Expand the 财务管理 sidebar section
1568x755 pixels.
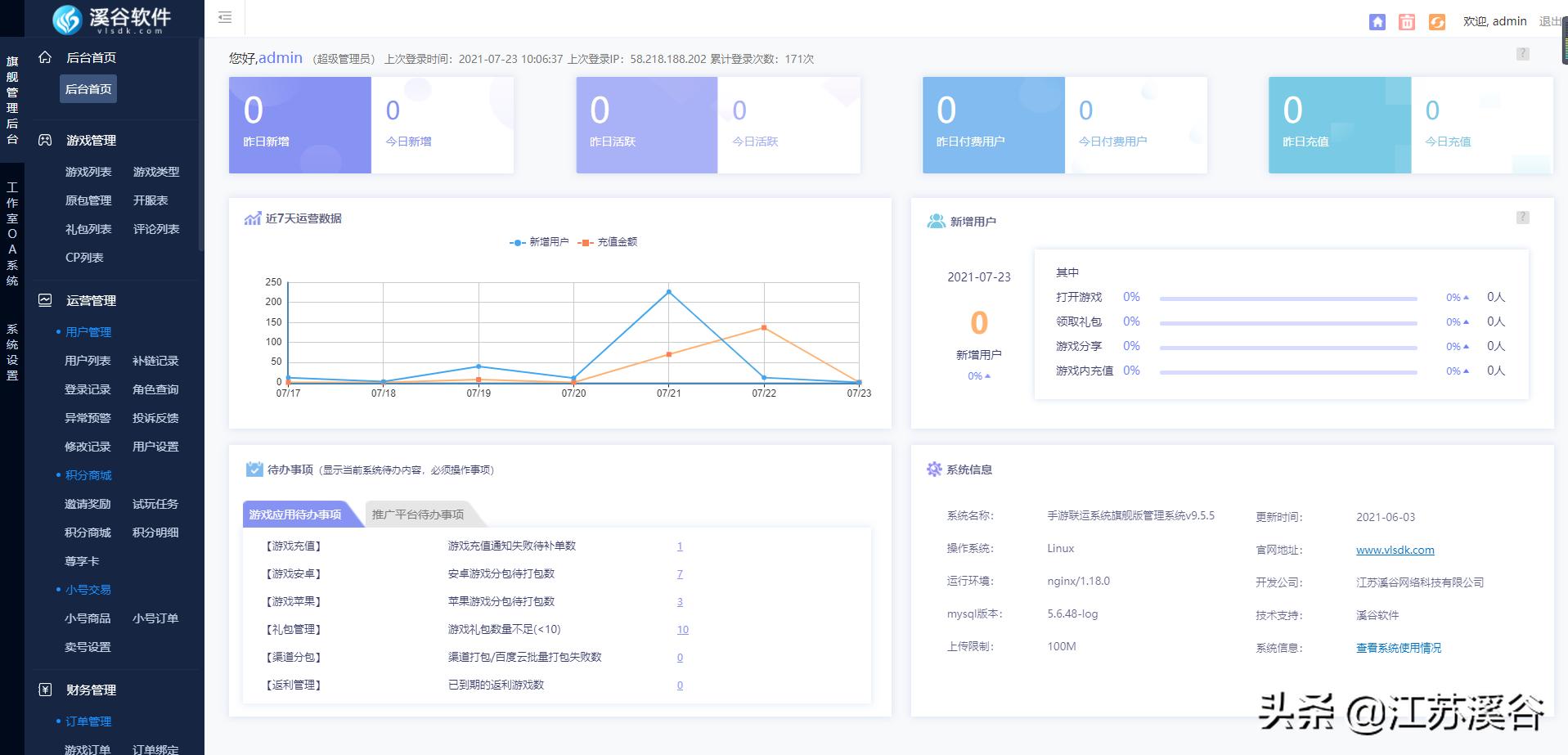(90, 689)
